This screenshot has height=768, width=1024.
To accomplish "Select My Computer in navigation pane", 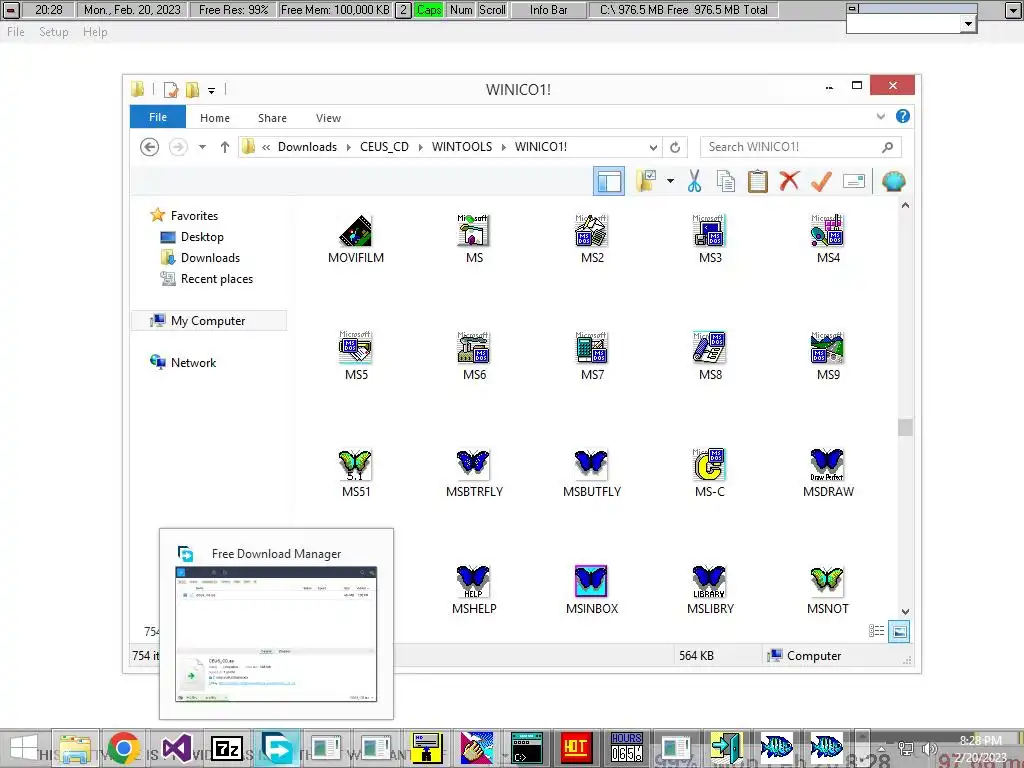I will (208, 321).
